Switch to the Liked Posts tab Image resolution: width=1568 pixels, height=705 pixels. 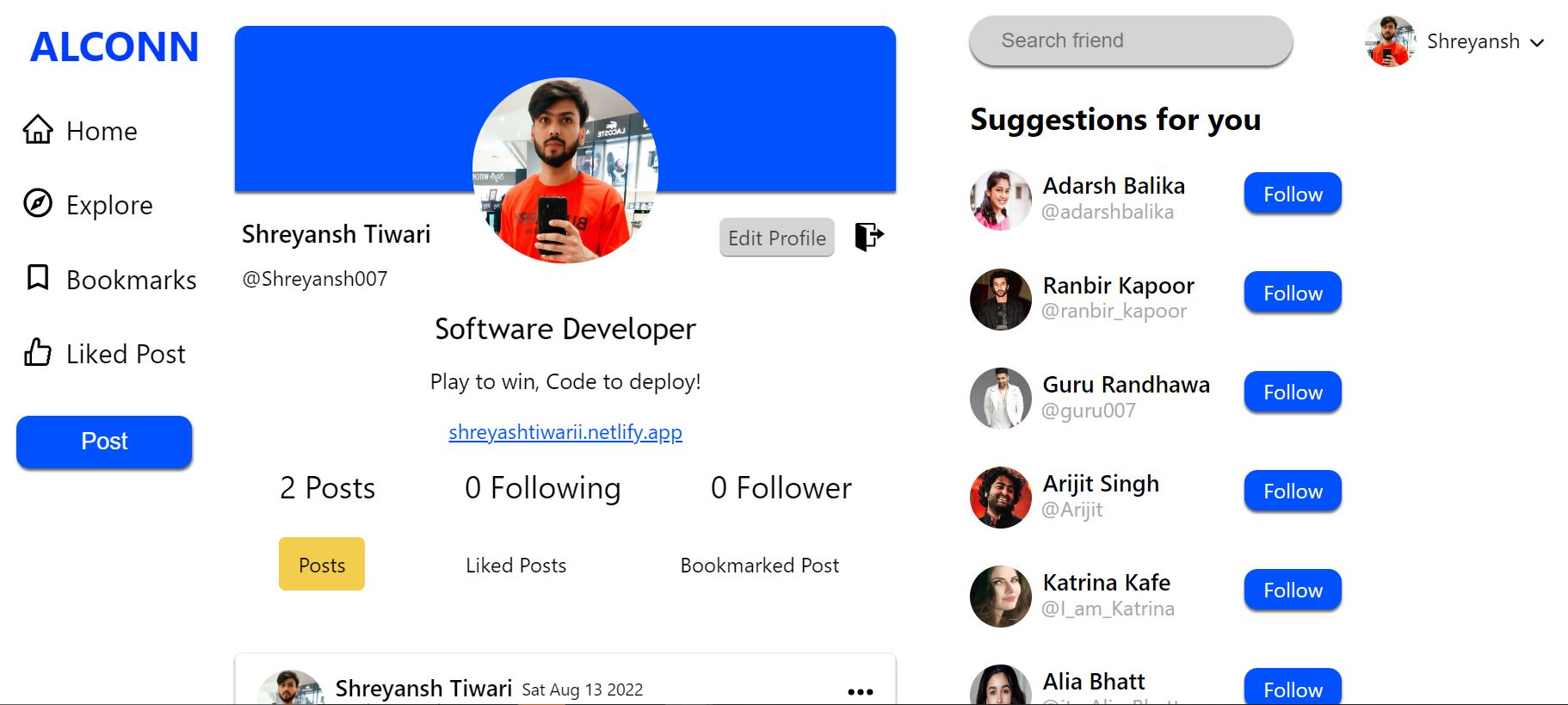[515, 565]
